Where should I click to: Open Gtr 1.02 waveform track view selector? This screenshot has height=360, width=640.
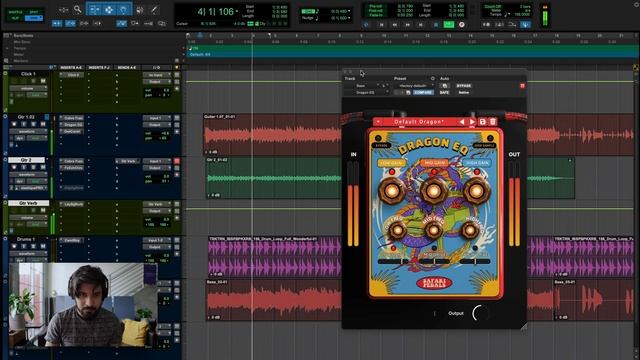pos(28,131)
